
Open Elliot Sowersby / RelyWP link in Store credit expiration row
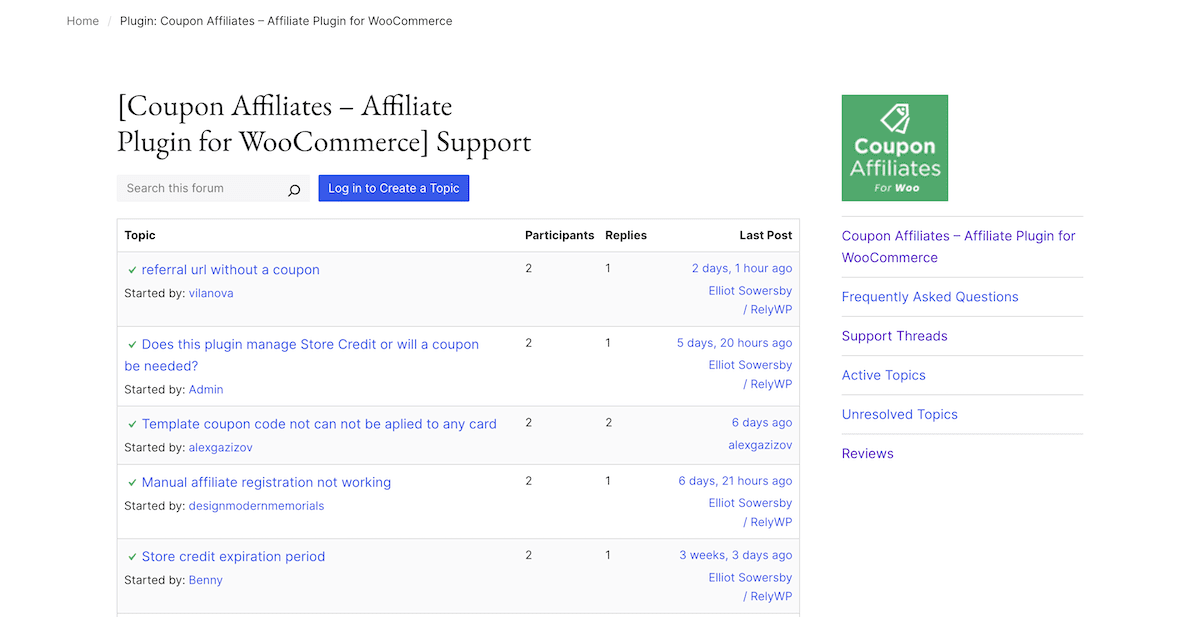(750, 587)
